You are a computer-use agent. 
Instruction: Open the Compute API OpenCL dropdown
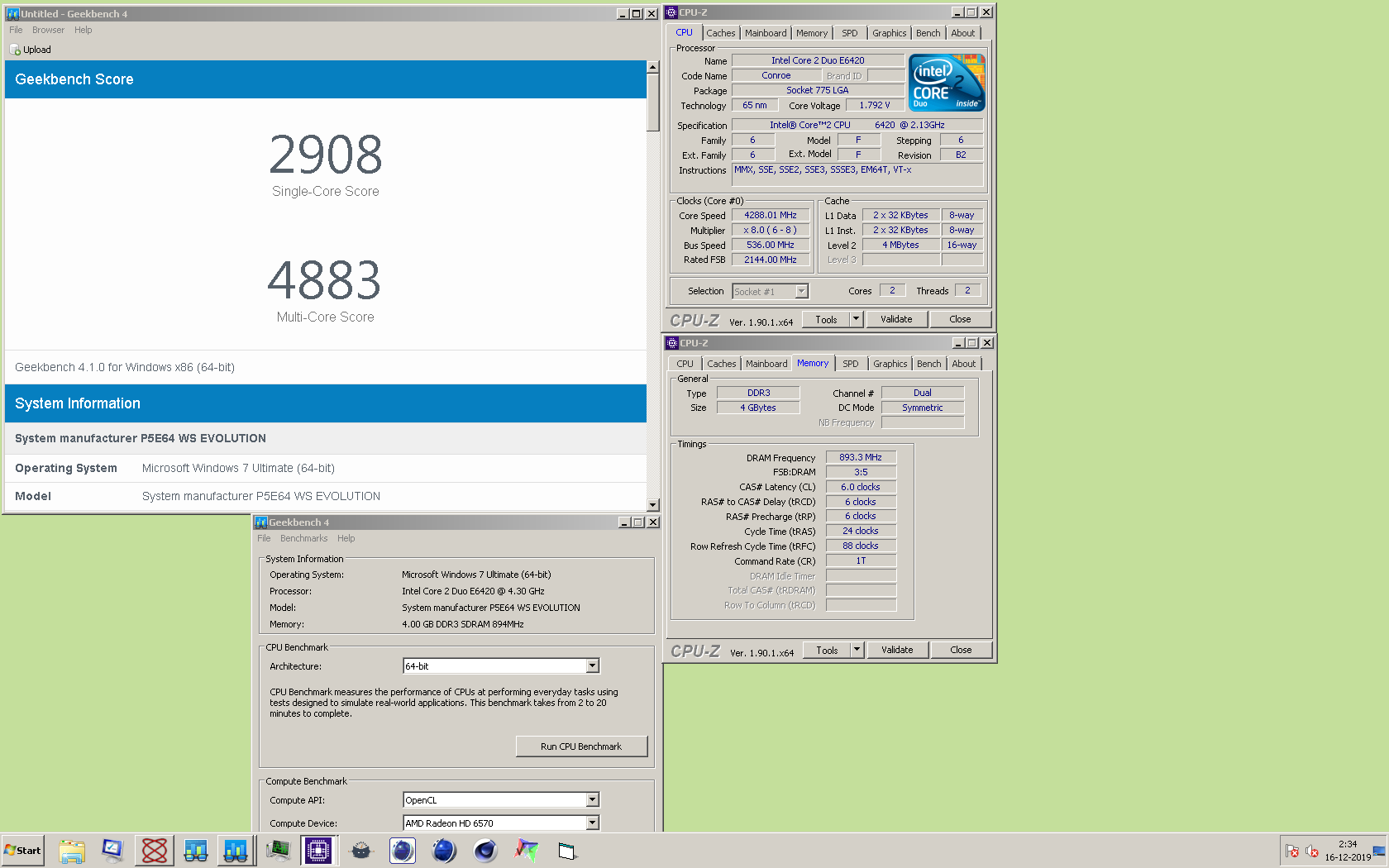coord(592,800)
